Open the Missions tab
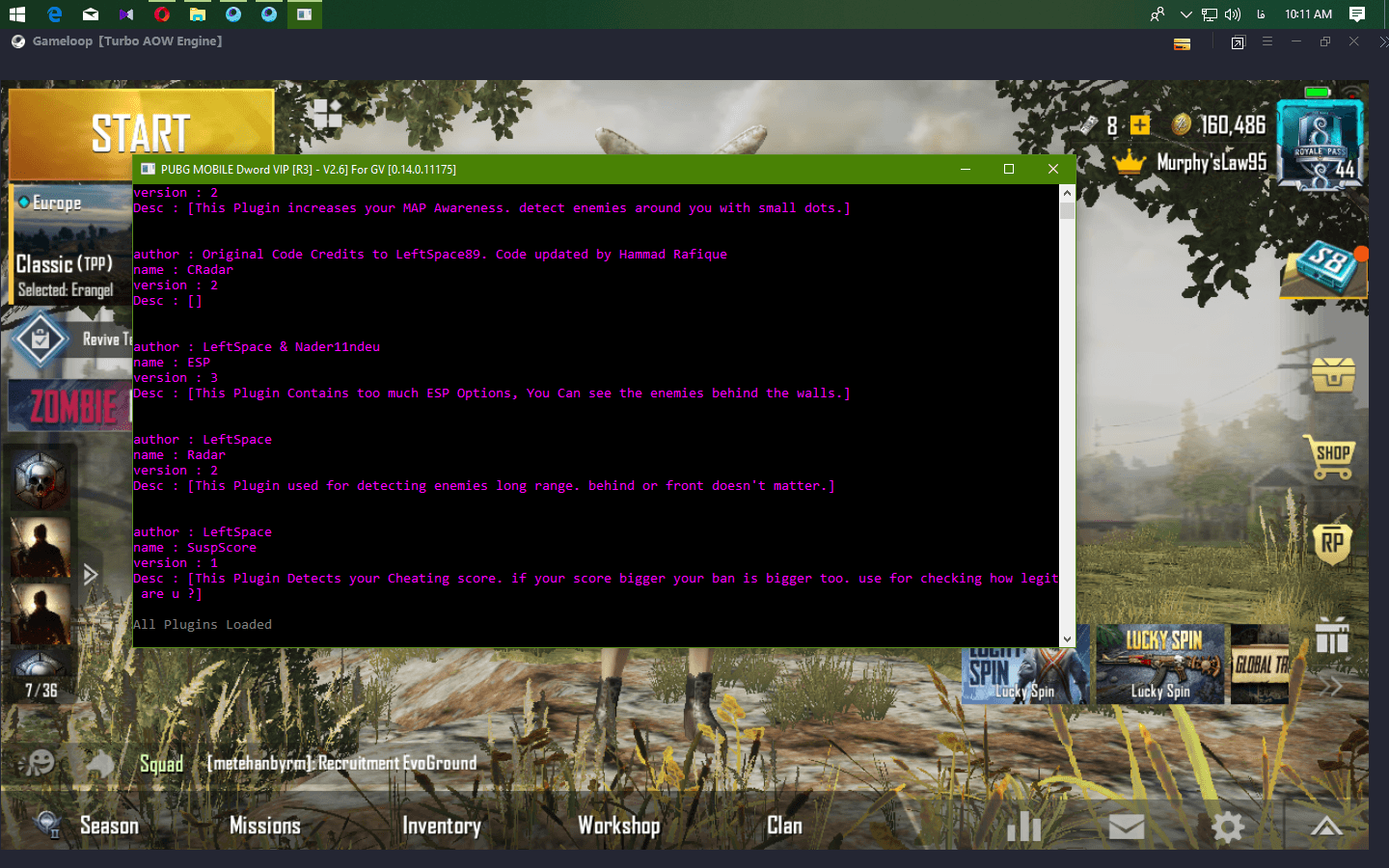 265,826
